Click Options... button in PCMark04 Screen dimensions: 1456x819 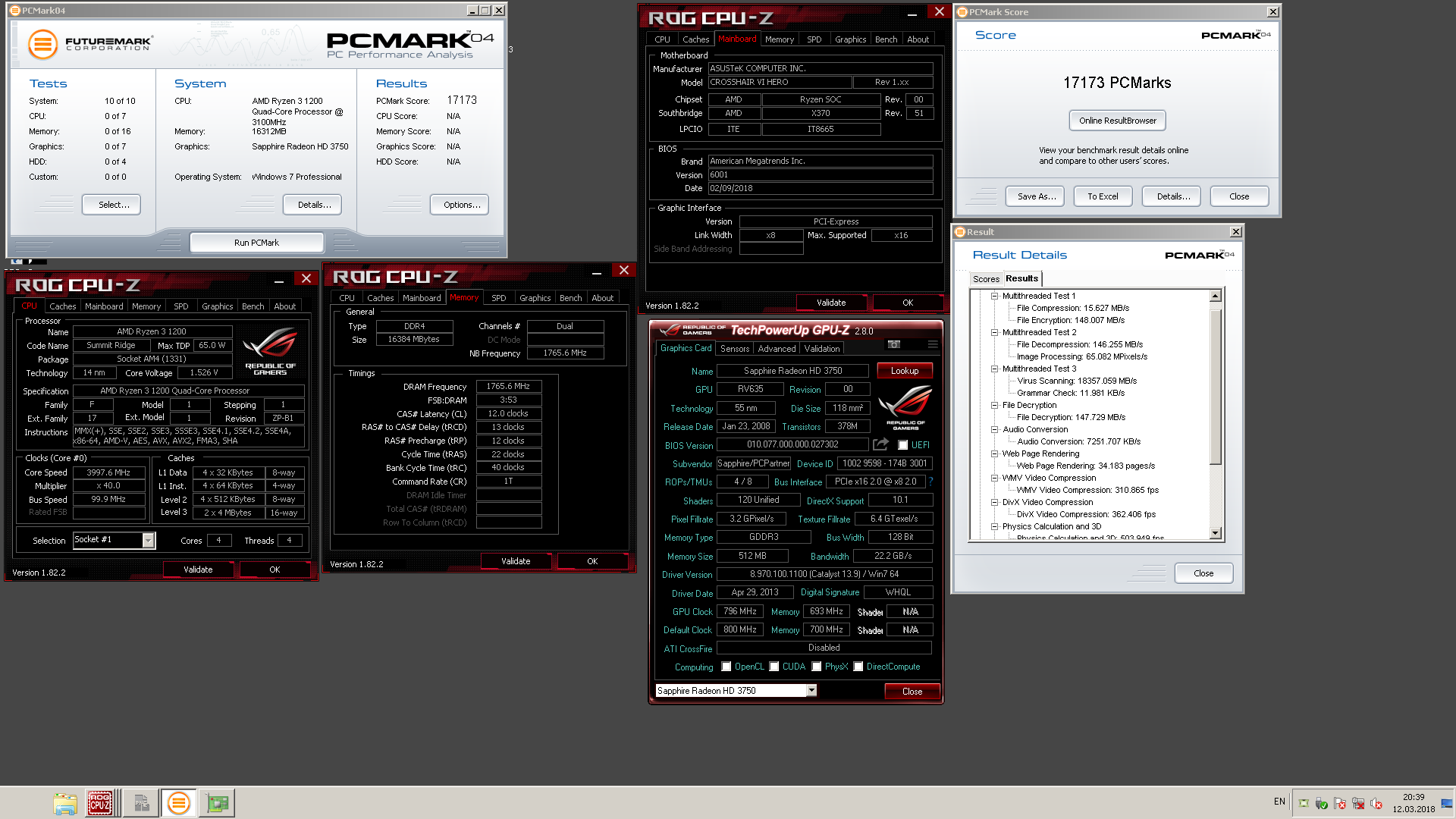(460, 205)
